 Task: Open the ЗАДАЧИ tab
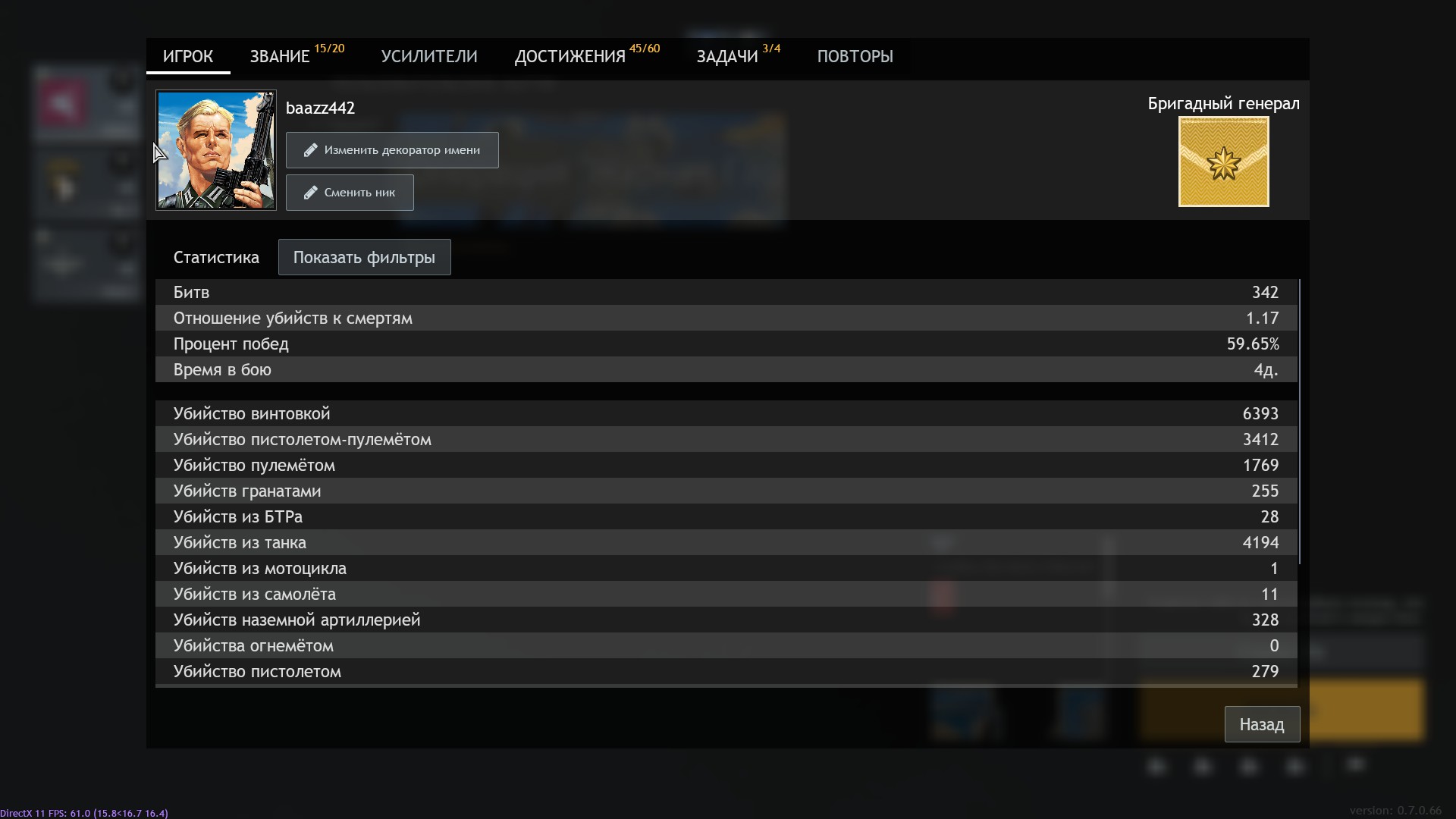[x=727, y=57]
